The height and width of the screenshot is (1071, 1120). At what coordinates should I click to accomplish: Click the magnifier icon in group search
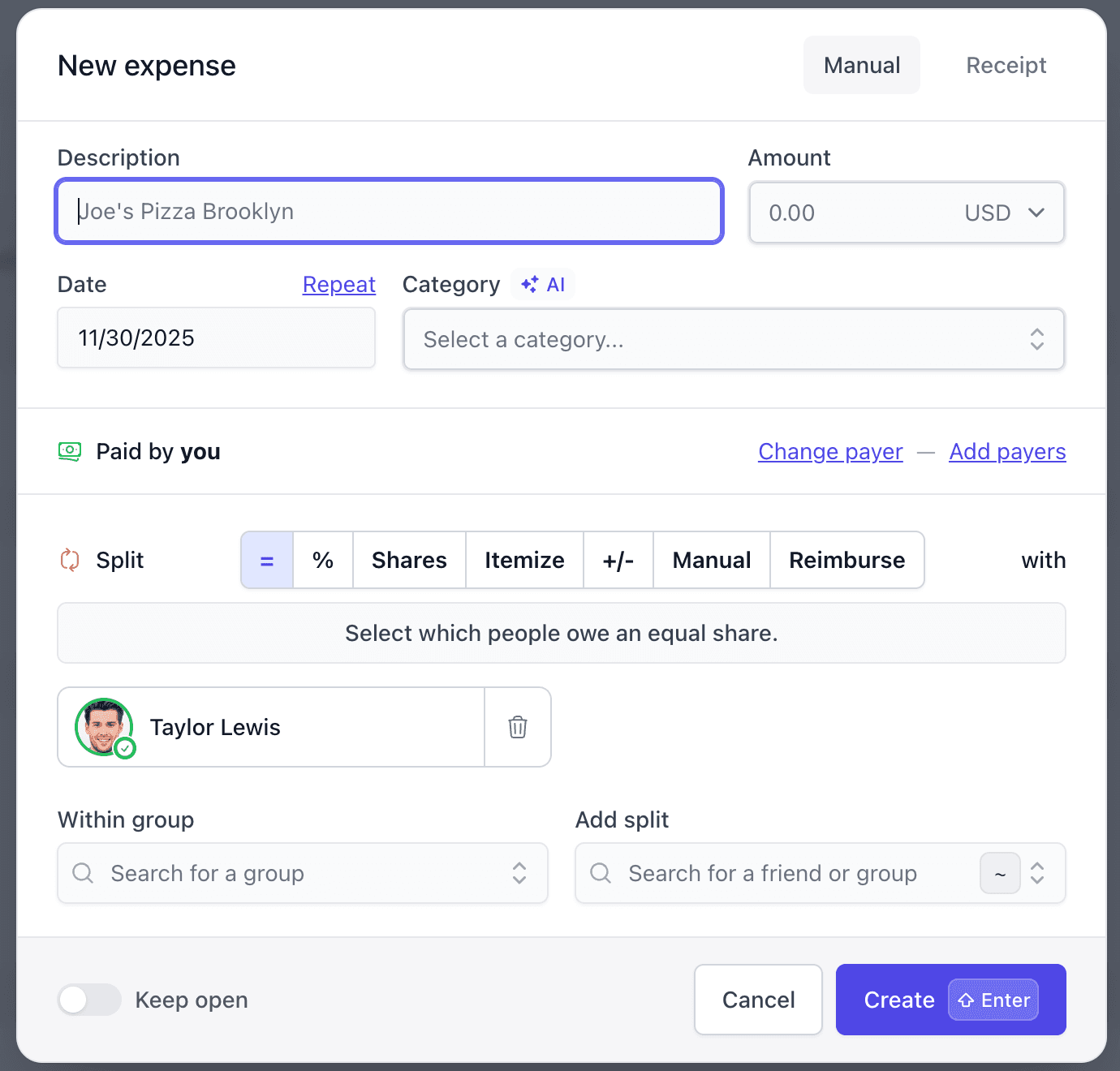point(83,873)
